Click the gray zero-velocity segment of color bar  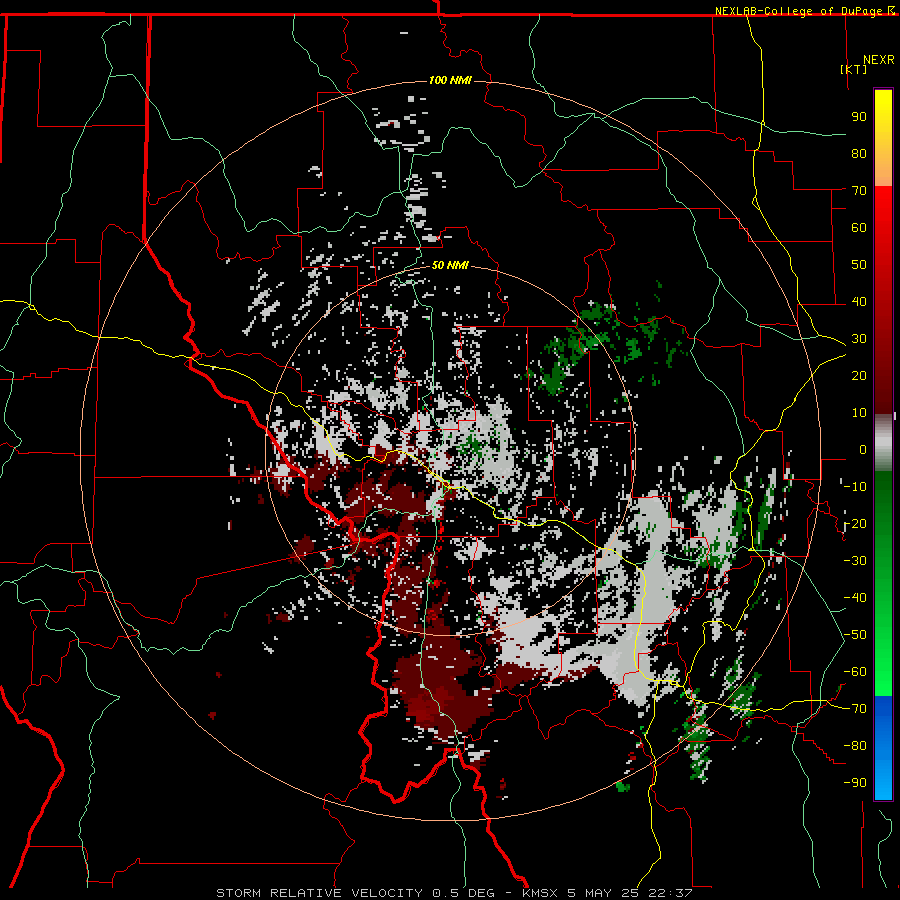tap(883, 442)
